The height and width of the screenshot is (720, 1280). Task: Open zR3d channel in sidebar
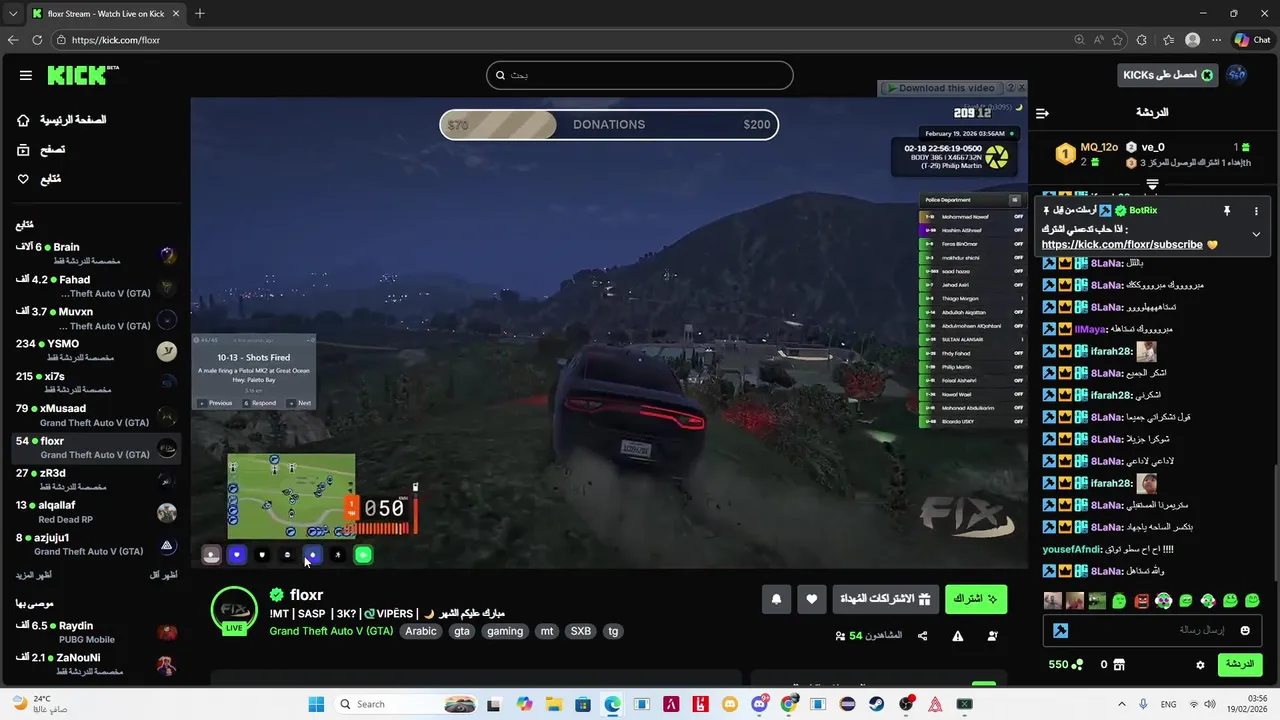pos(96,480)
